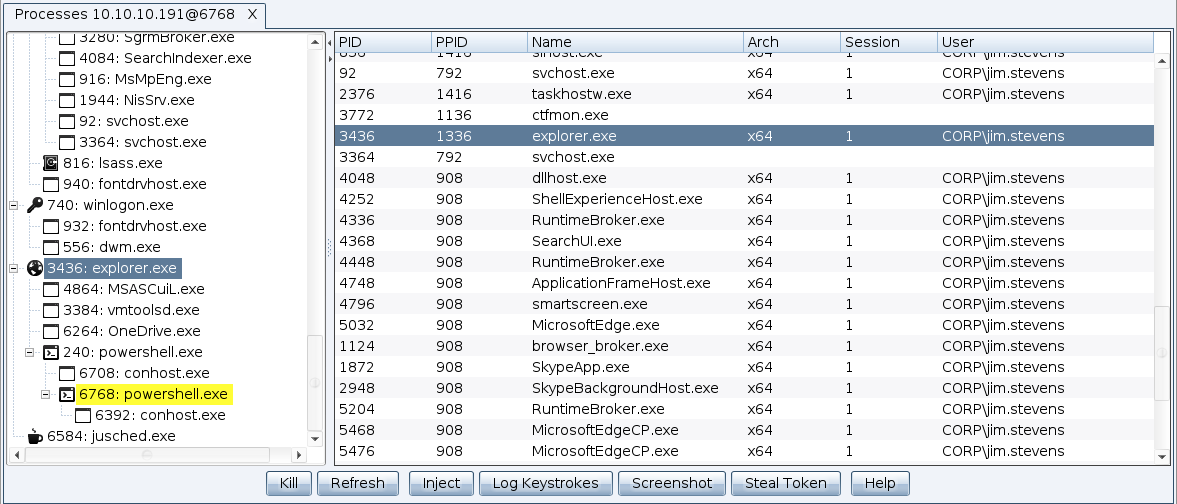1177x504 pixels.
Task: Click the jusched.exe coffee cup icon
Action: (35, 436)
